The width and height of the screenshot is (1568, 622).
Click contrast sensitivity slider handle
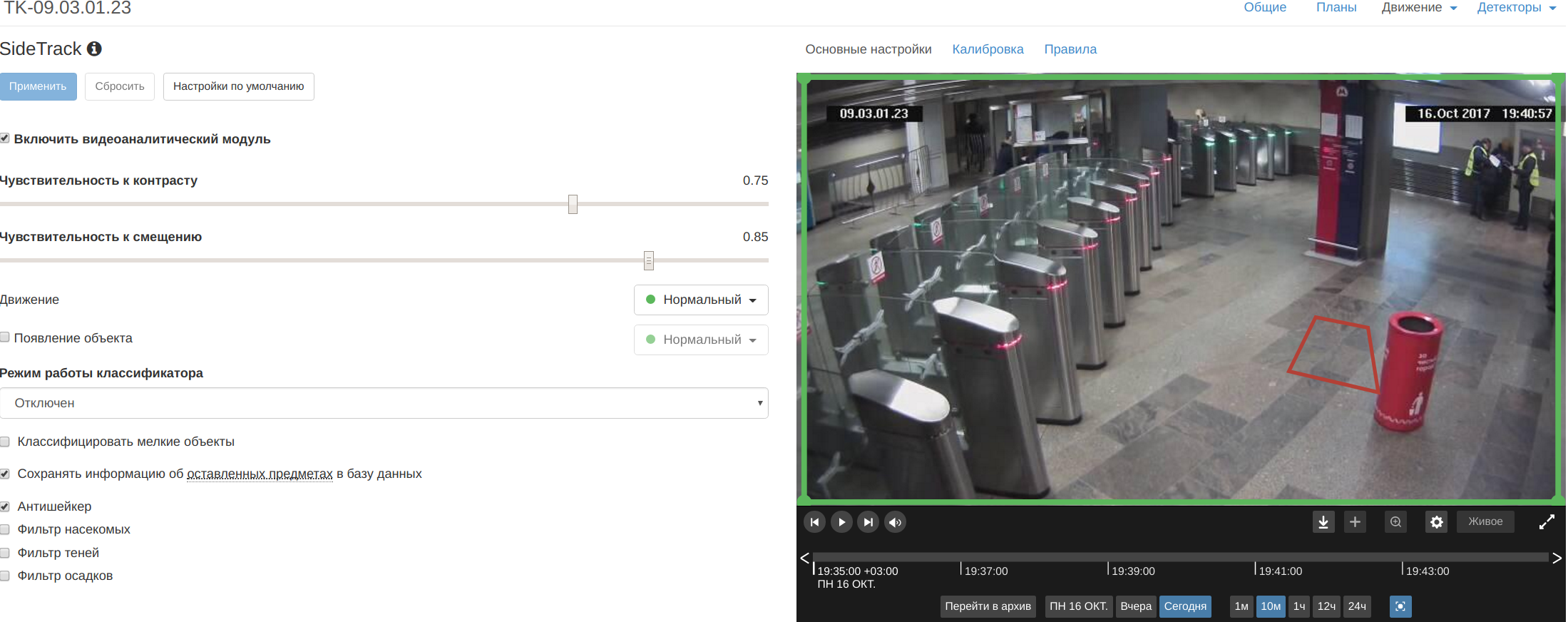click(x=573, y=205)
